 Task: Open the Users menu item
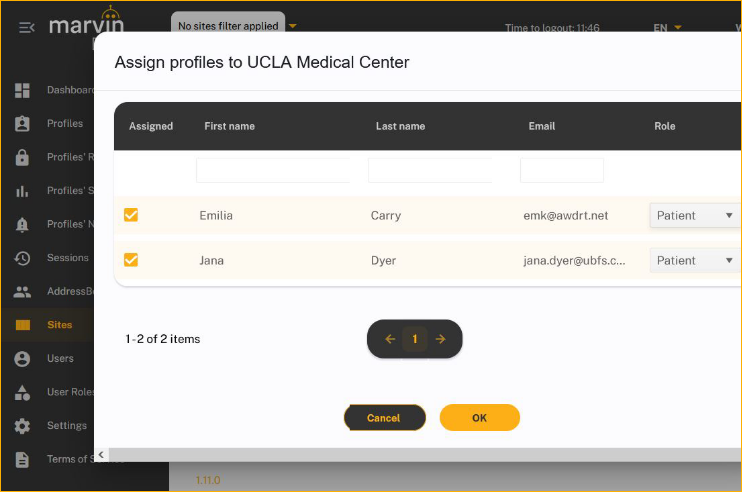pos(60,358)
